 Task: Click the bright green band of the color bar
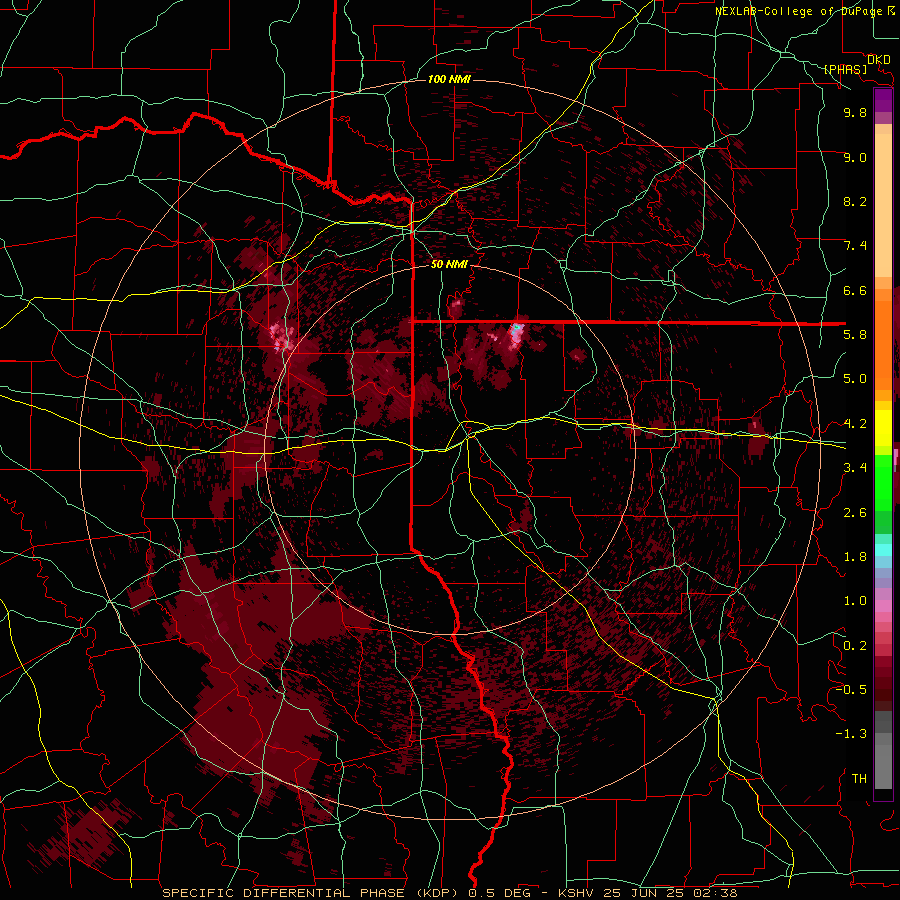[883, 482]
